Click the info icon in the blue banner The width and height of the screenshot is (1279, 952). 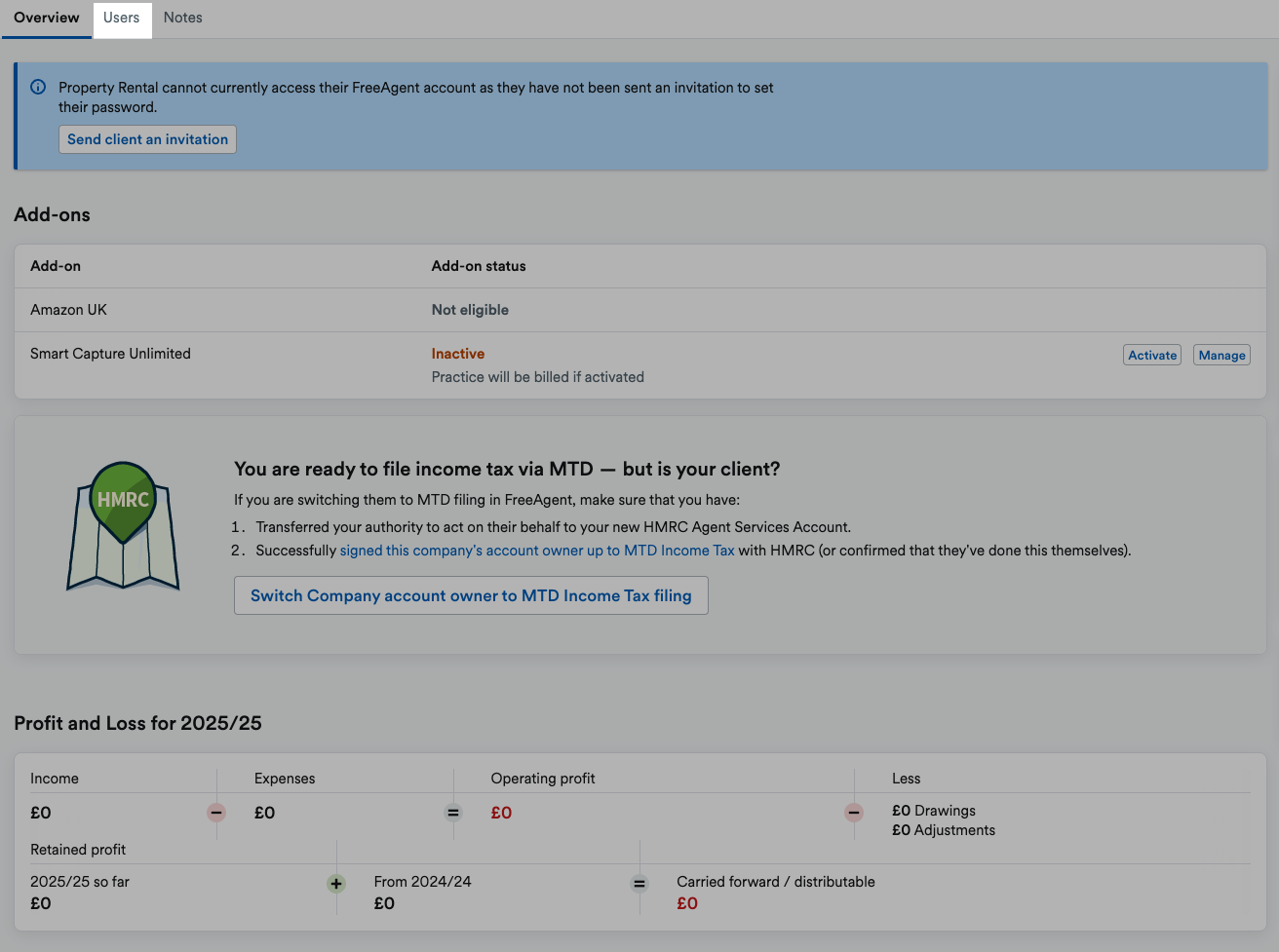38,87
